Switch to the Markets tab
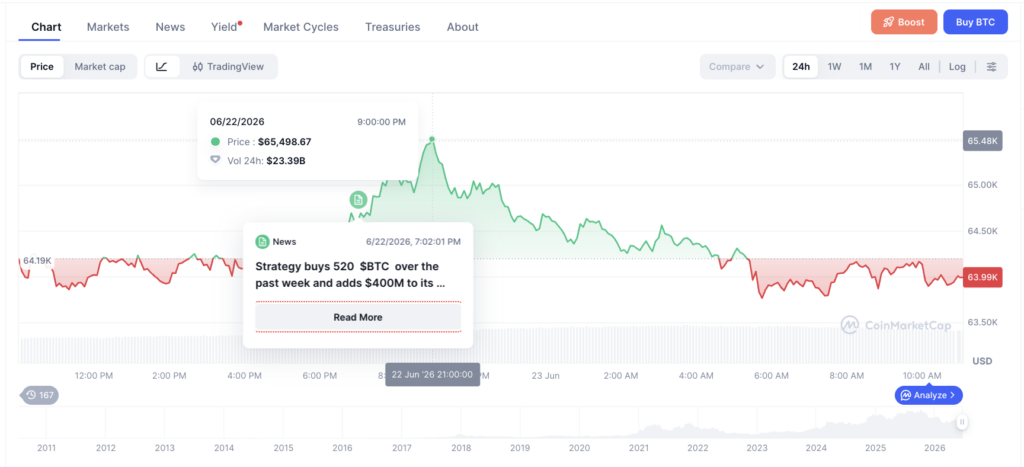This screenshot has height=467, width=1024. coord(108,27)
